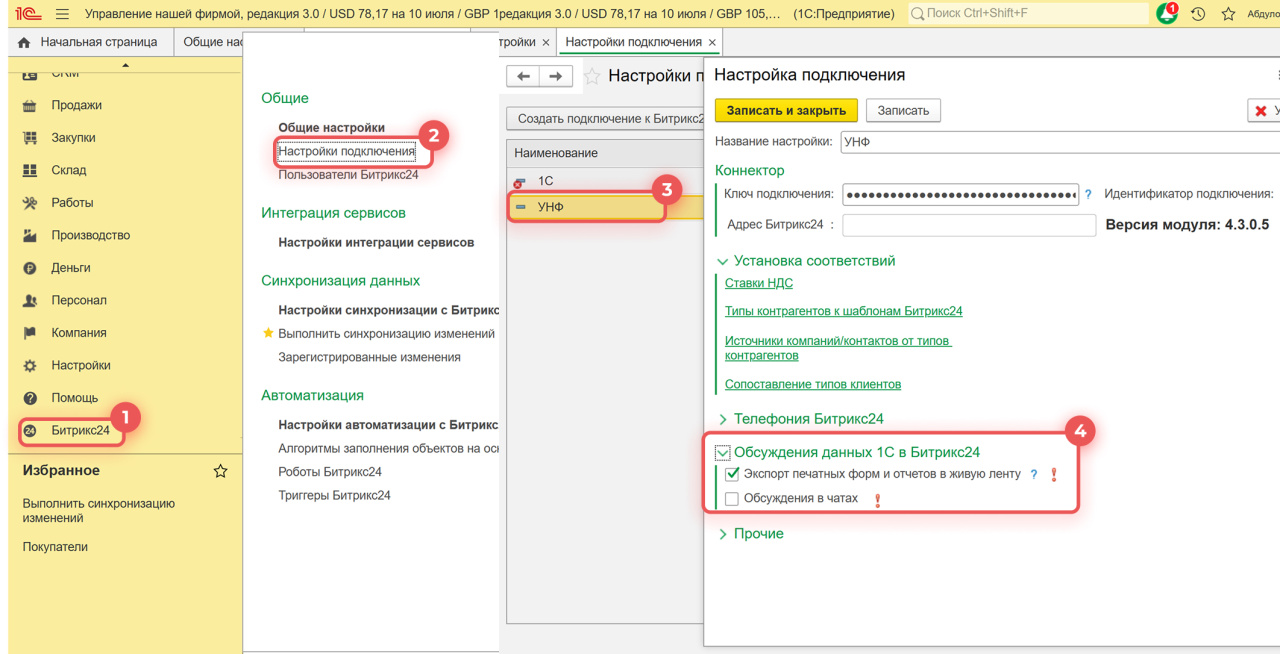The height and width of the screenshot is (654, 1280).
Task: Enable Обсуждения в чатах checkbox
Action: [x=732, y=498]
